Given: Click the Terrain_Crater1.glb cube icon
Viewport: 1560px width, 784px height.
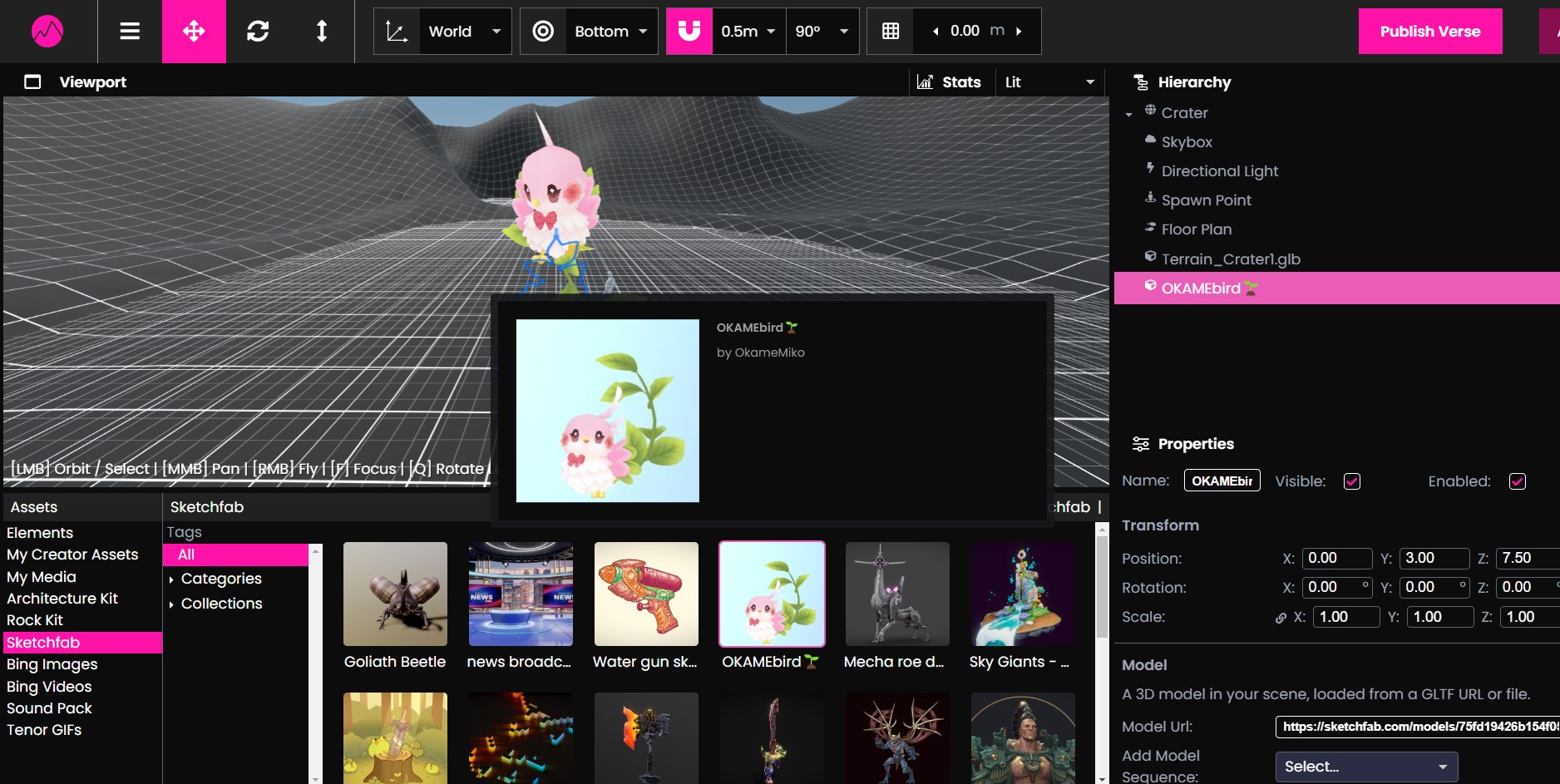Looking at the screenshot, I should [x=1150, y=256].
